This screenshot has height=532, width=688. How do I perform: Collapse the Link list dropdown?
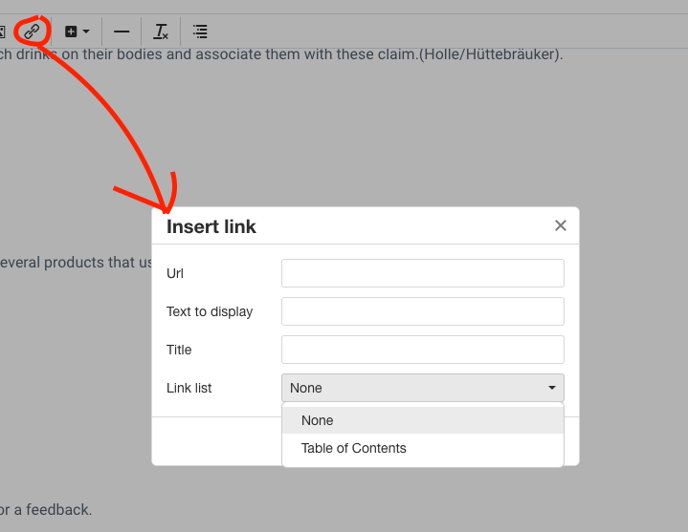pyautogui.click(x=422, y=388)
